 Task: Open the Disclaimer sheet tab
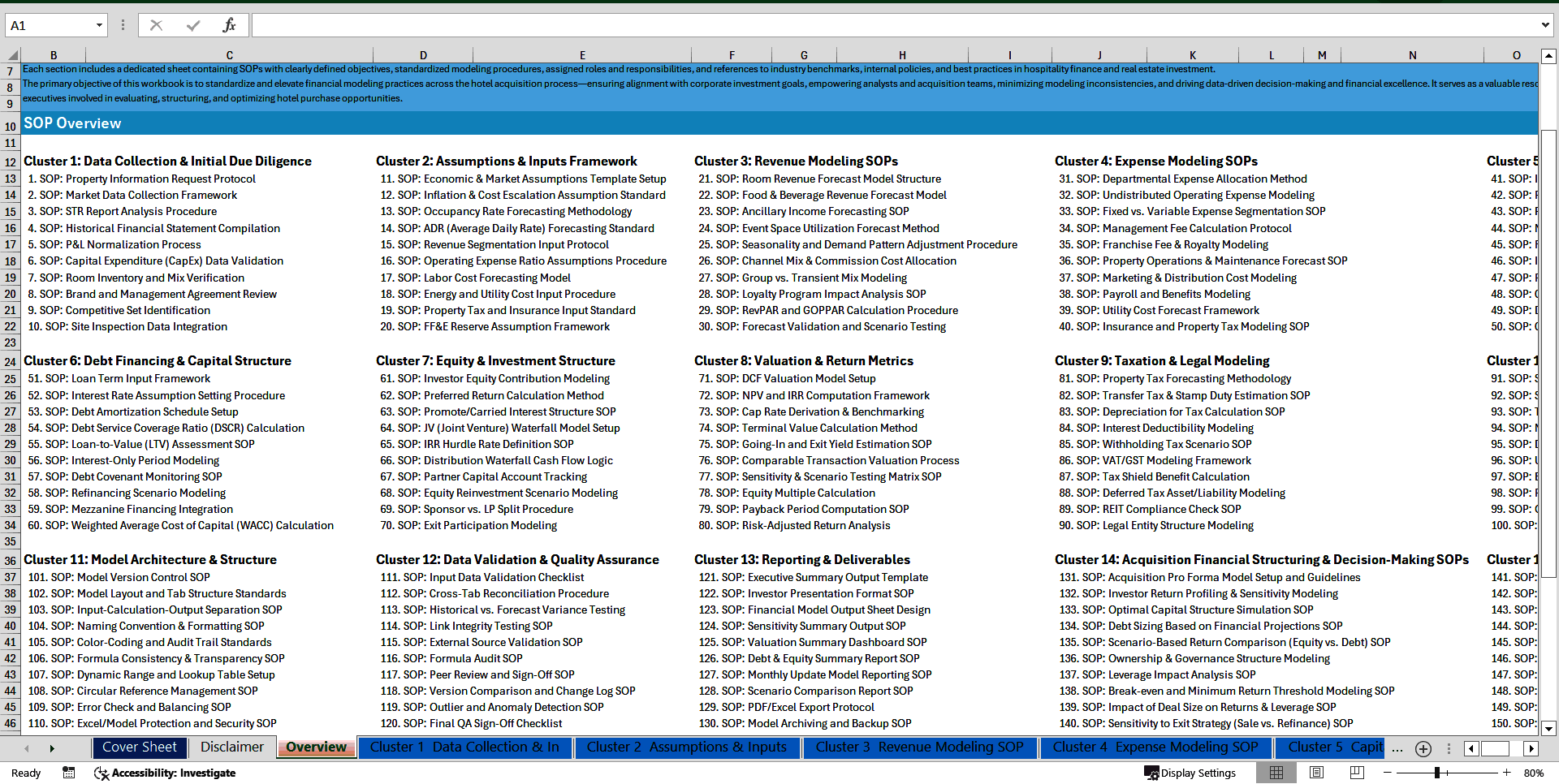[231, 747]
